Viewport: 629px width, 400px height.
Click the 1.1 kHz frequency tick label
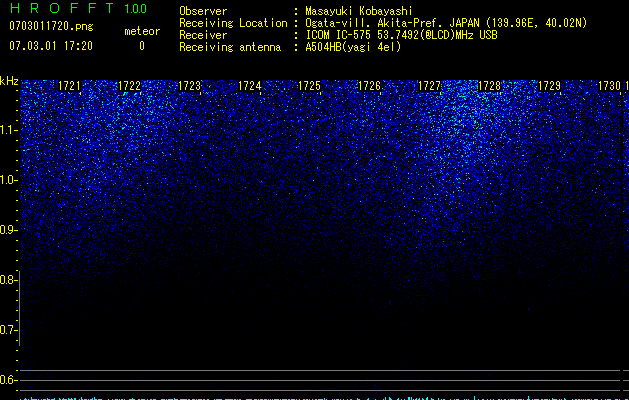click(x=7, y=130)
